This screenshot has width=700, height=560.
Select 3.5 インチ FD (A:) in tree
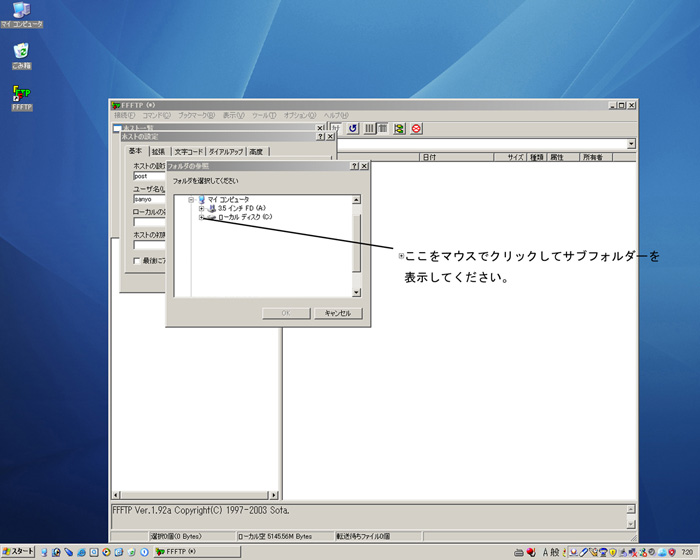(x=242, y=208)
